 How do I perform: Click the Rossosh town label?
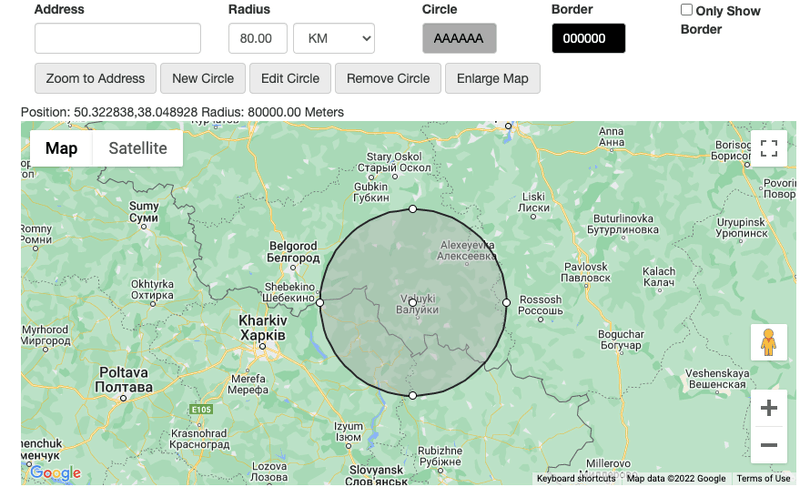click(x=541, y=305)
